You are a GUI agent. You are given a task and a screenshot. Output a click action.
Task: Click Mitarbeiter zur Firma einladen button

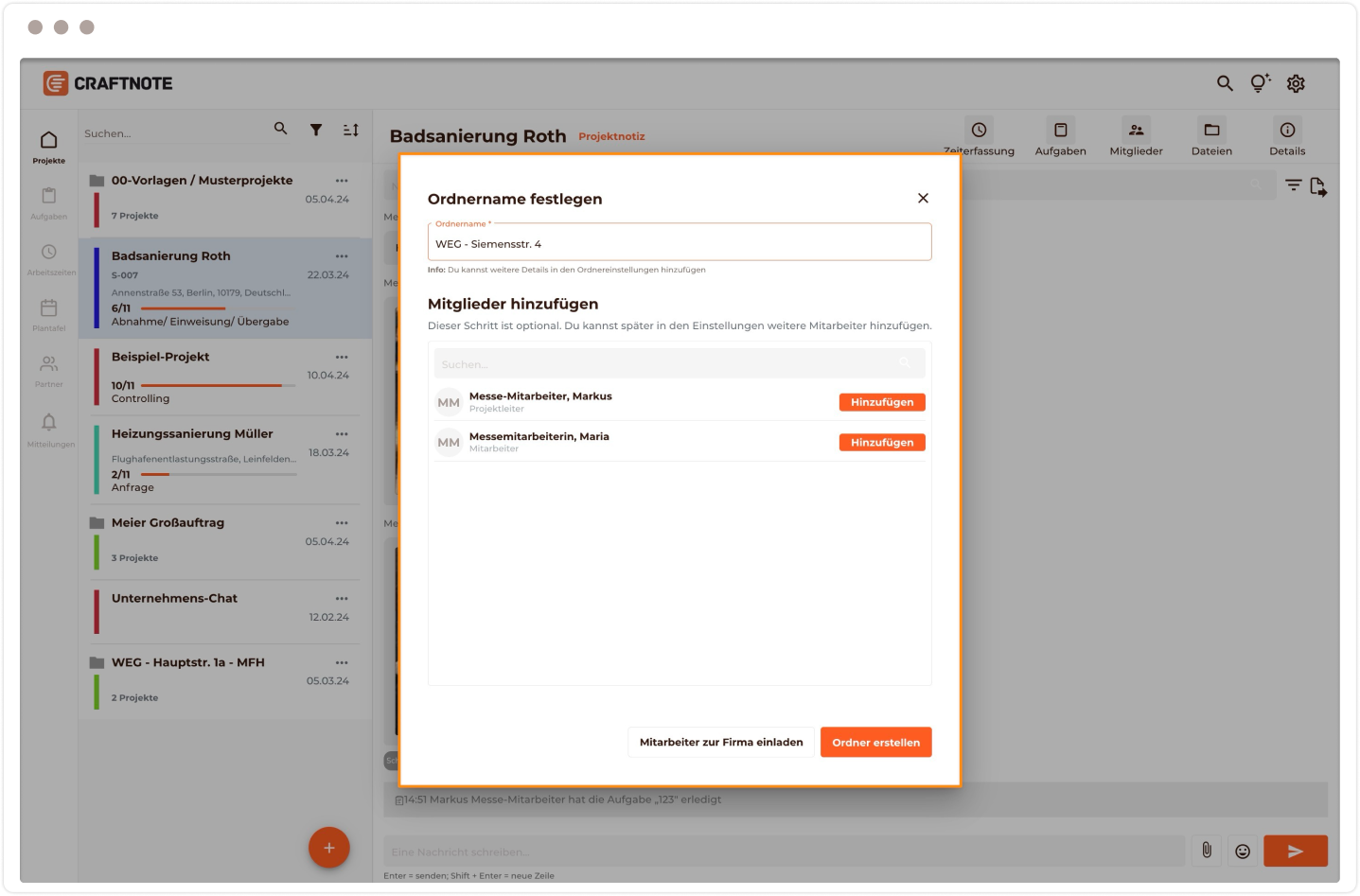(x=720, y=743)
